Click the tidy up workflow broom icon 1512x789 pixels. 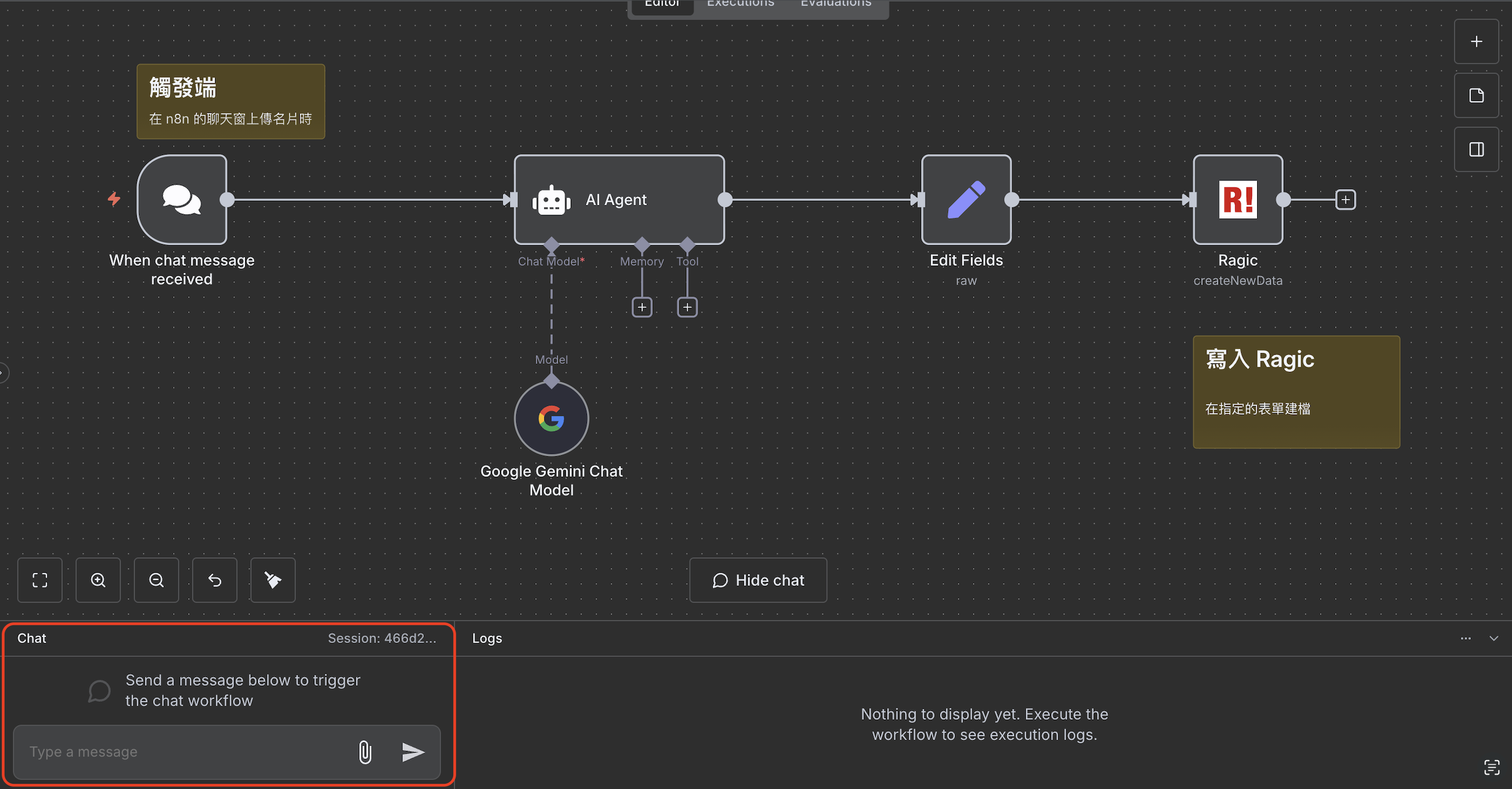click(273, 580)
